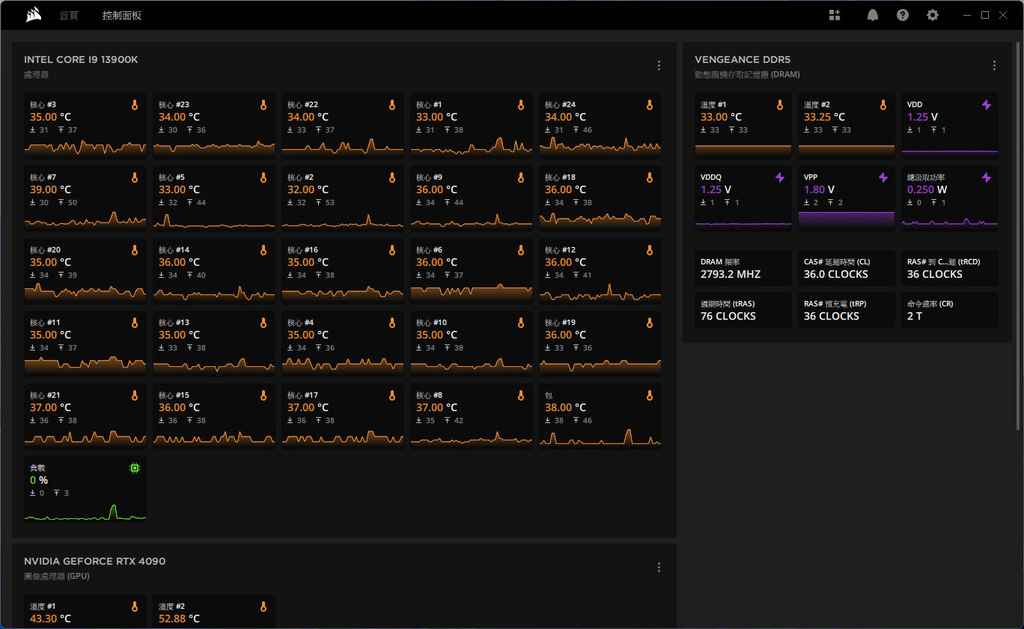Click the thermometer icon on DDR5 溫度 #1 33.00 °C
The width and height of the screenshot is (1024, 629).
(x=779, y=105)
